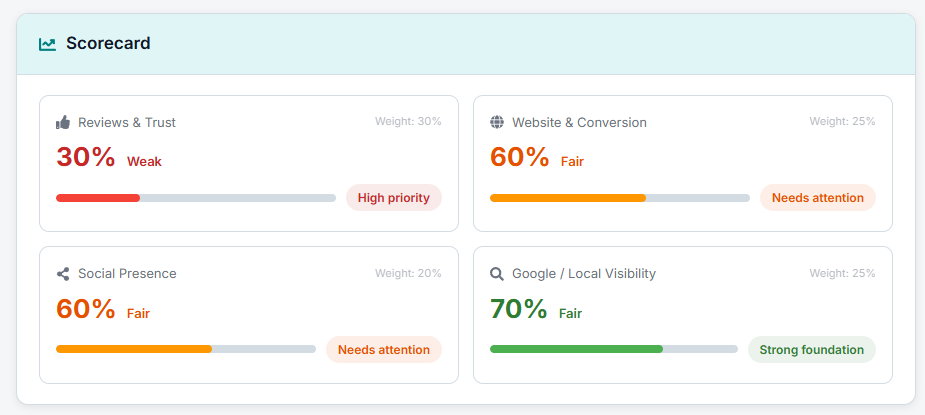Click the Google / Local Visibility card title
Viewport: 925px width, 415px height.
click(x=584, y=274)
